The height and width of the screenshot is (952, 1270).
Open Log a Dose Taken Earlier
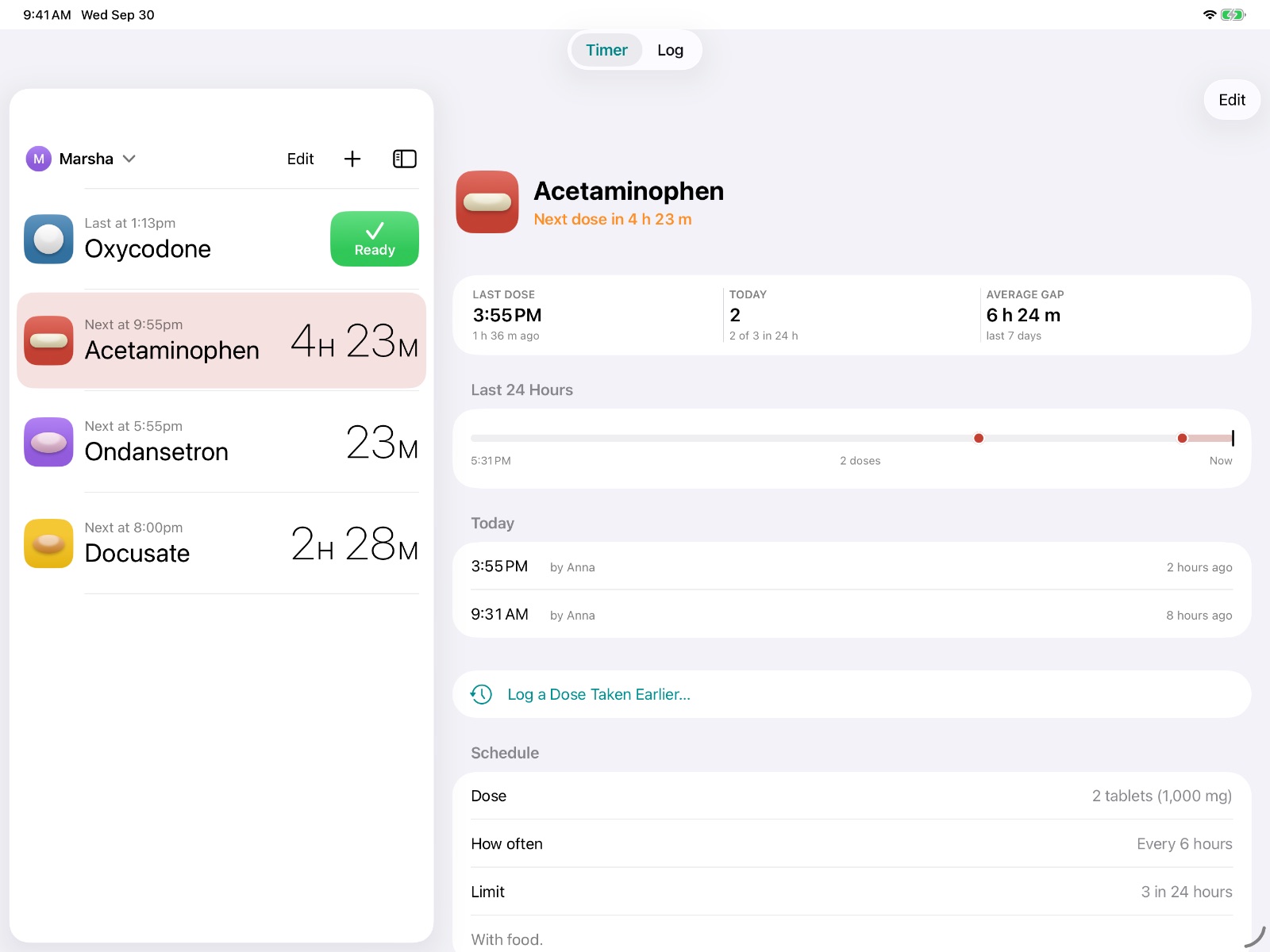[x=852, y=694]
